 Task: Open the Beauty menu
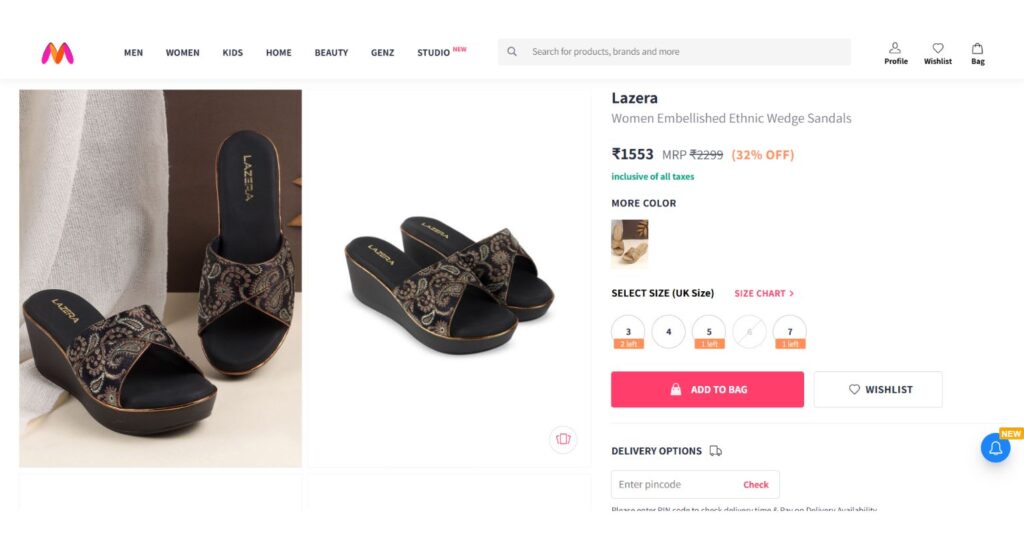click(x=331, y=53)
